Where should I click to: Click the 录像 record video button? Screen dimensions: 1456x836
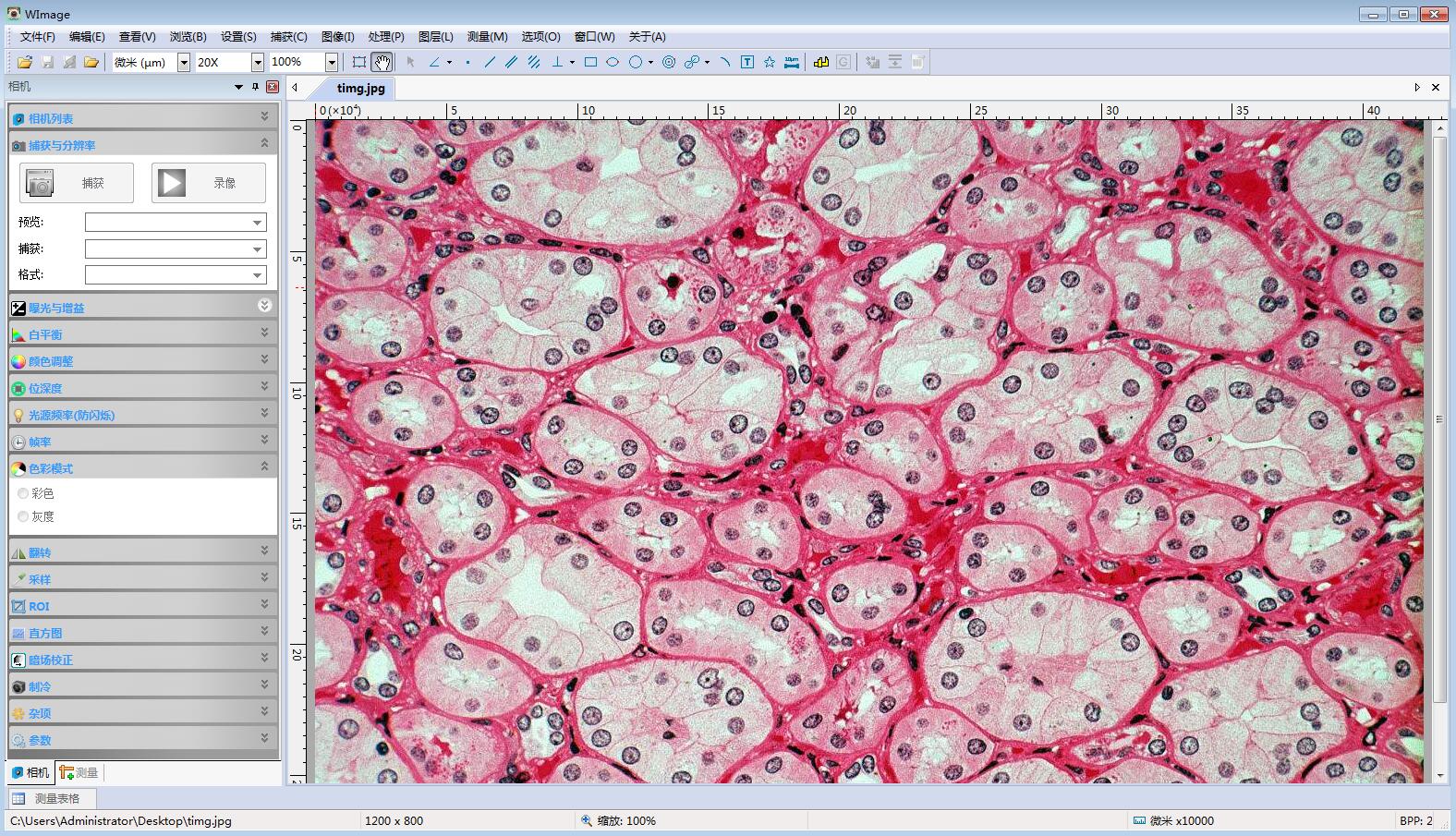pyautogui.click(x=209, y=183)
